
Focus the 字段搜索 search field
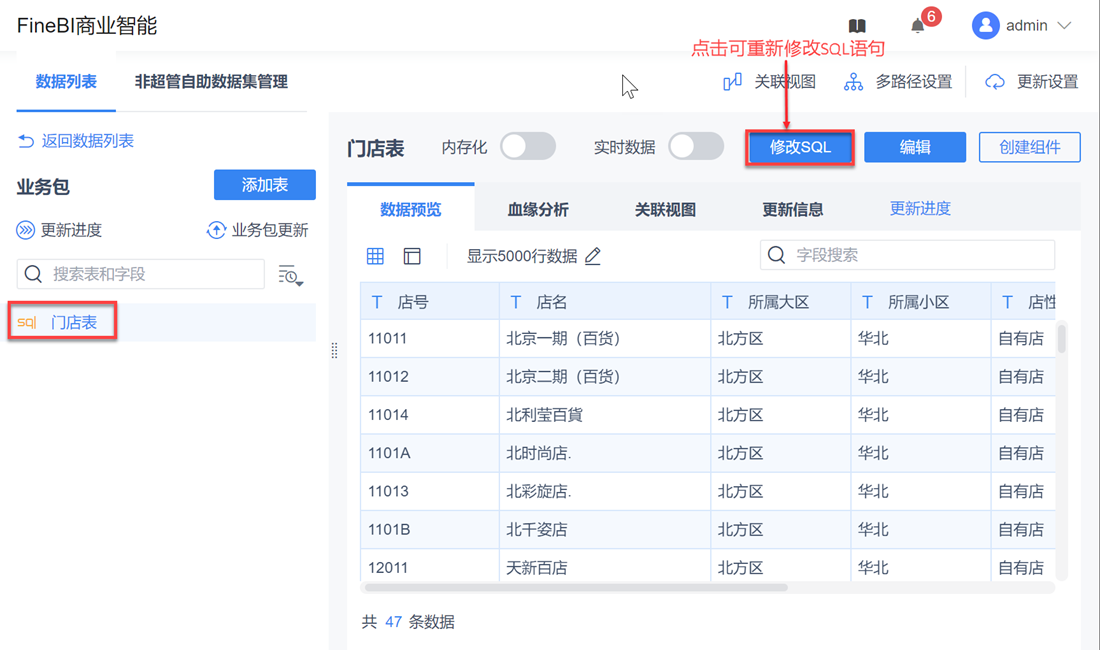pyautogui.click(x=920, y=255)
